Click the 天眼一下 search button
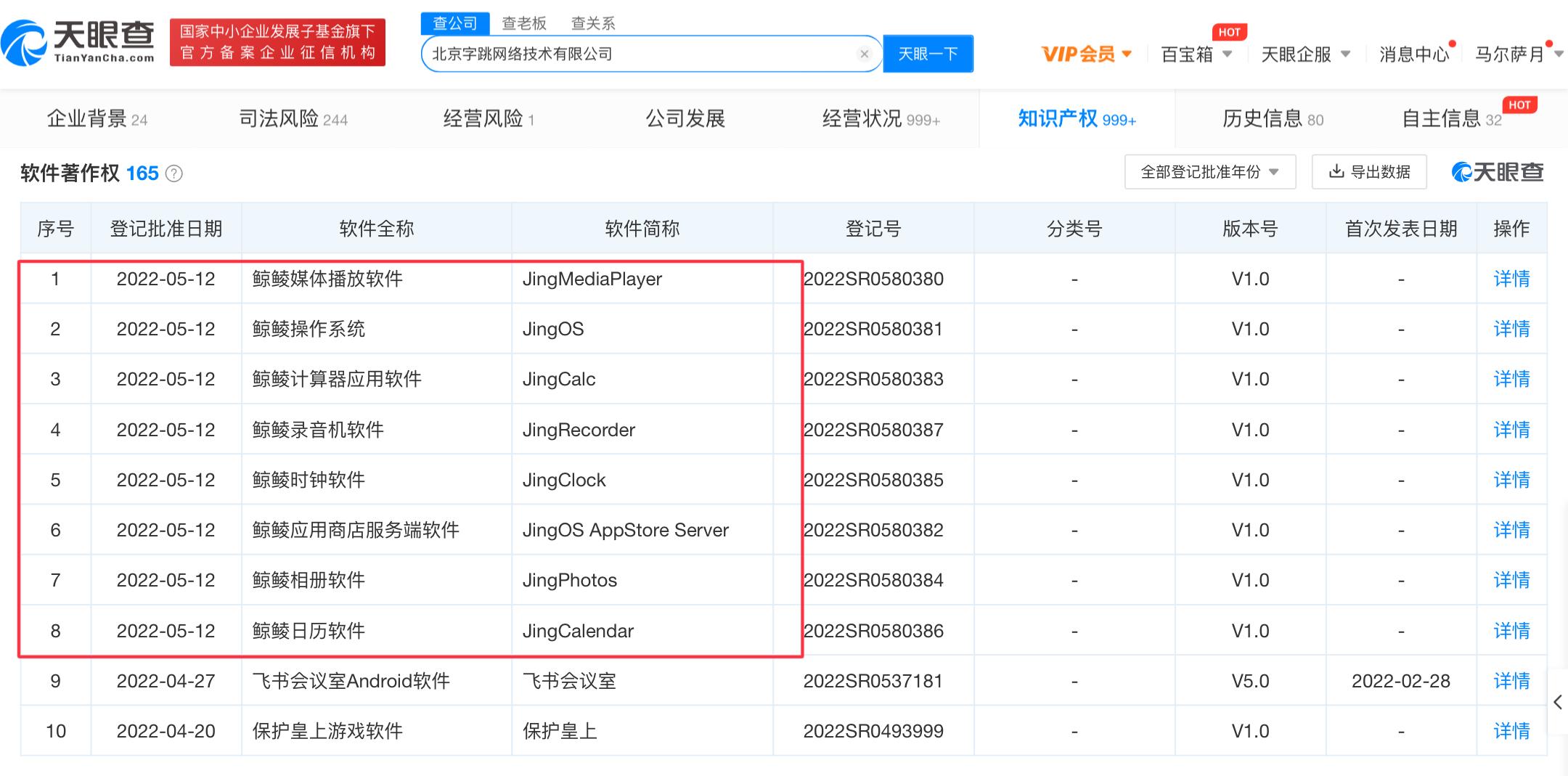Screen dimensions: 1568x776 pyautogui.click(x=928, y=54)
